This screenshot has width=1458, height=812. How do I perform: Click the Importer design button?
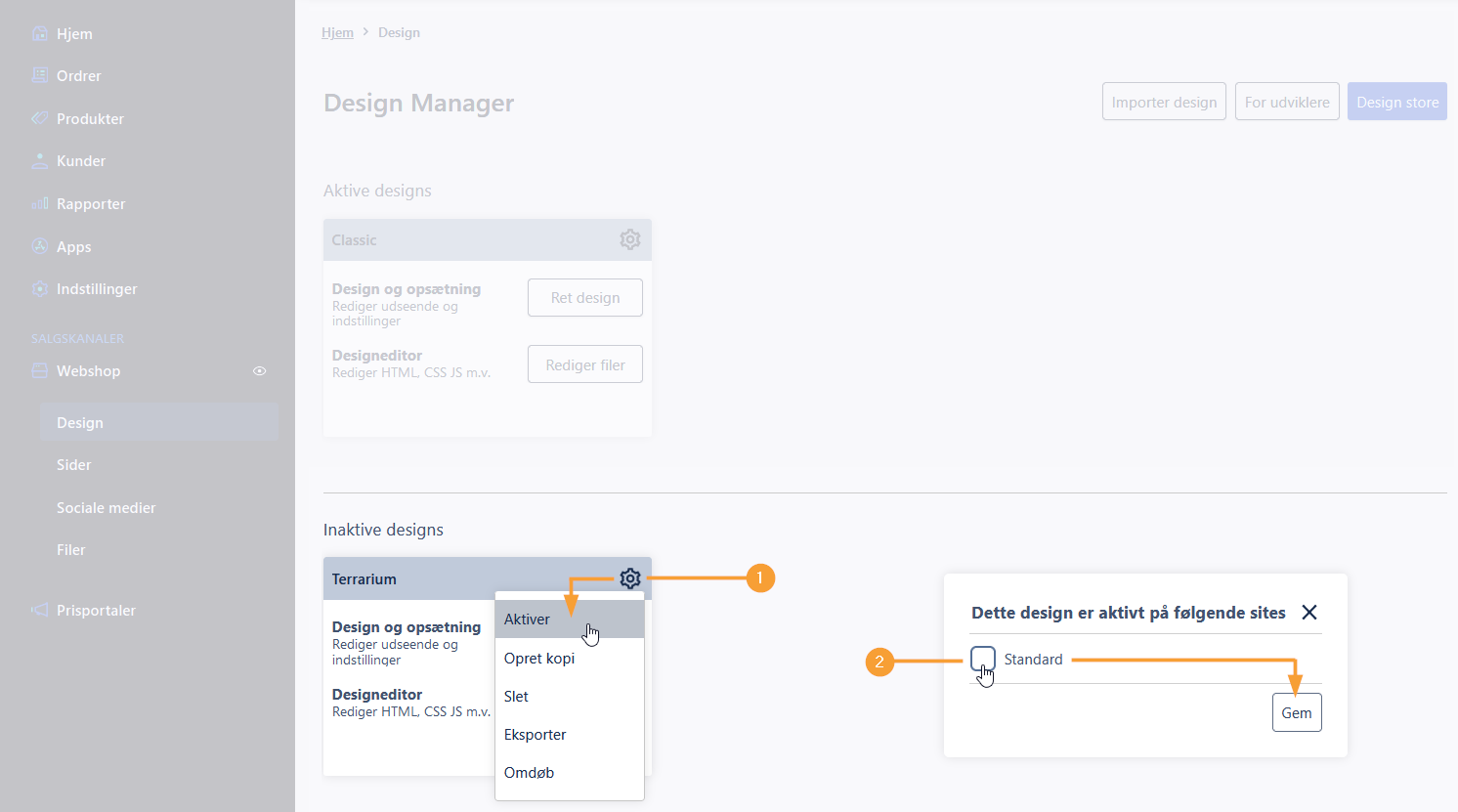[1164, 102]
